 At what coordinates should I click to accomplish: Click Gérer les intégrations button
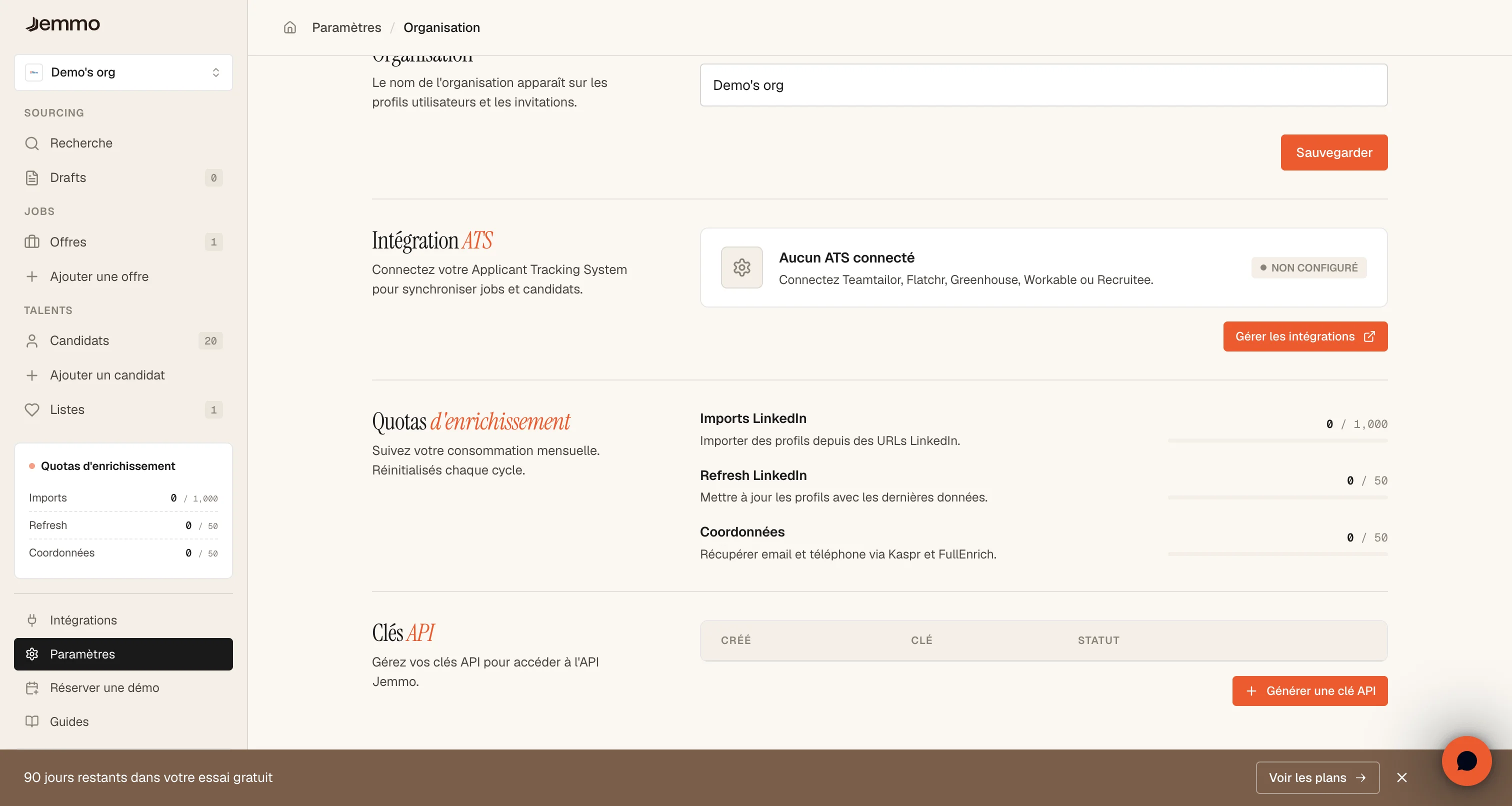pos(1305,336)
